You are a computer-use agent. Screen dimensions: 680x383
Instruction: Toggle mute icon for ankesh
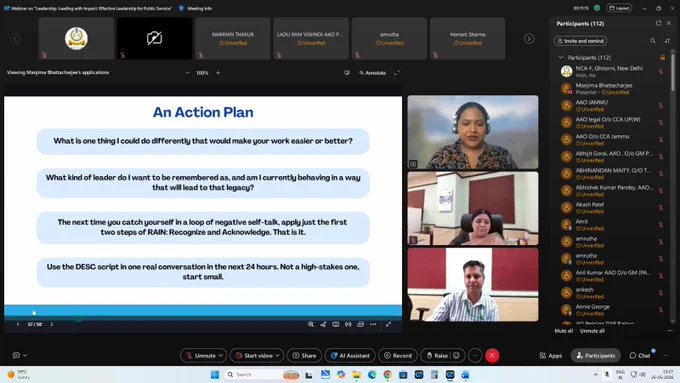661,292
